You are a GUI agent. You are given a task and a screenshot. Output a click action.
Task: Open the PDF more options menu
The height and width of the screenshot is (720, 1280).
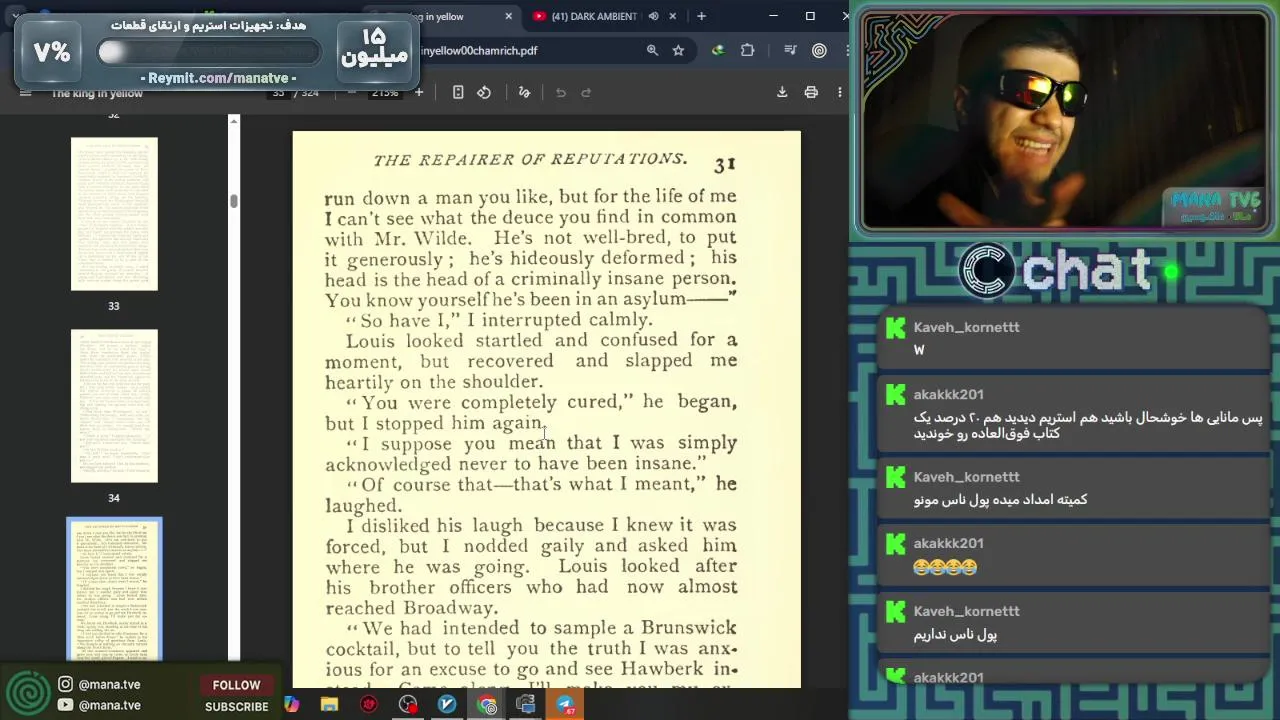(840, 92)
